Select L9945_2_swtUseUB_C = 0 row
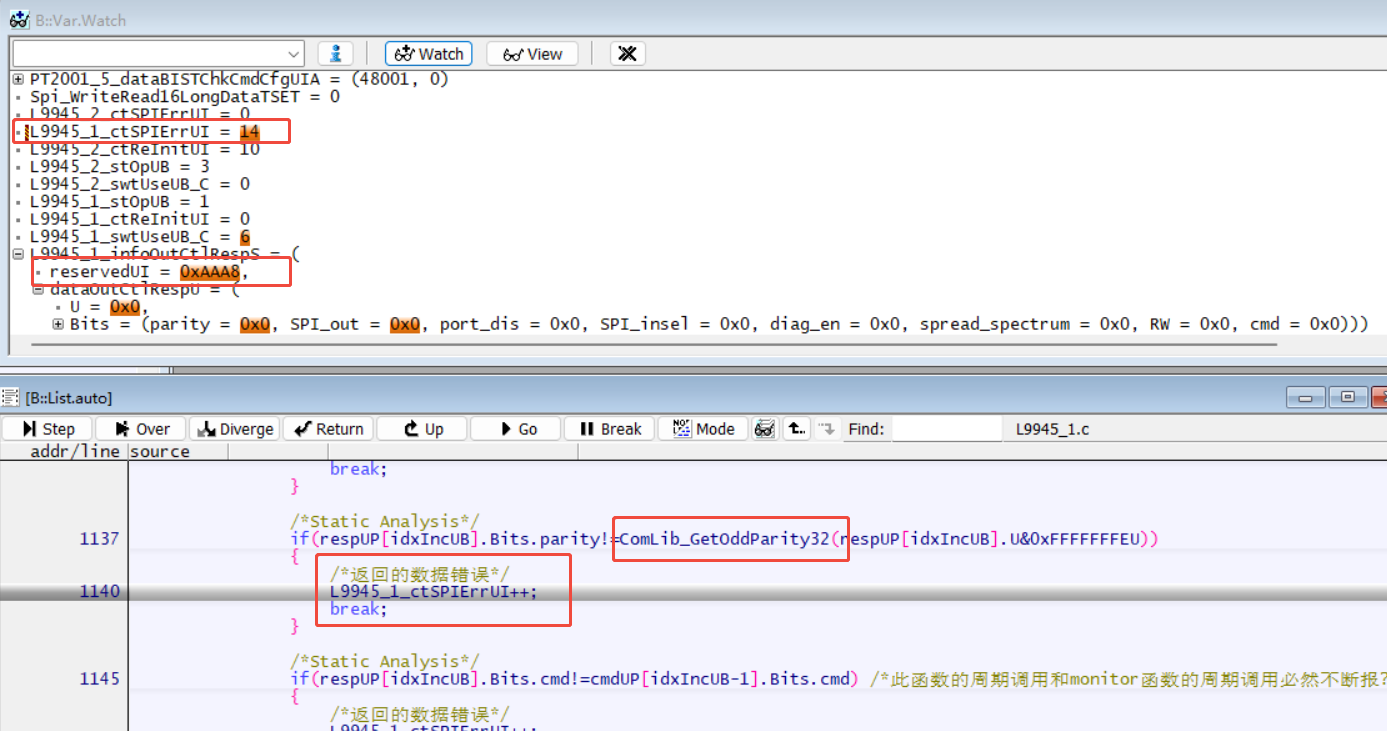This screenshot has width=1387, height=731. pyautogui.click(x=139, y=184)
